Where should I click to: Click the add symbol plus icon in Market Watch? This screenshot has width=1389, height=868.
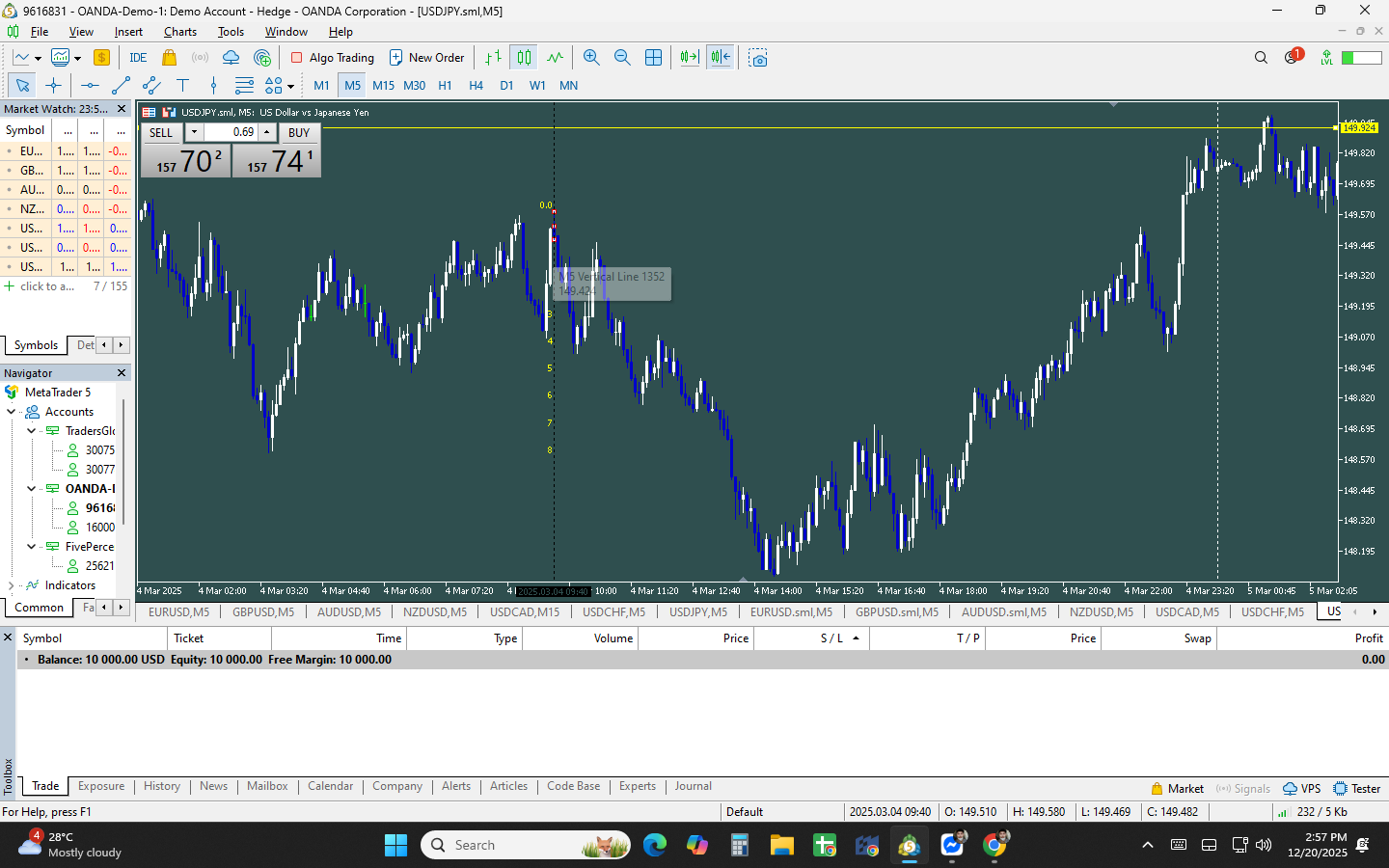coord(9,286)
